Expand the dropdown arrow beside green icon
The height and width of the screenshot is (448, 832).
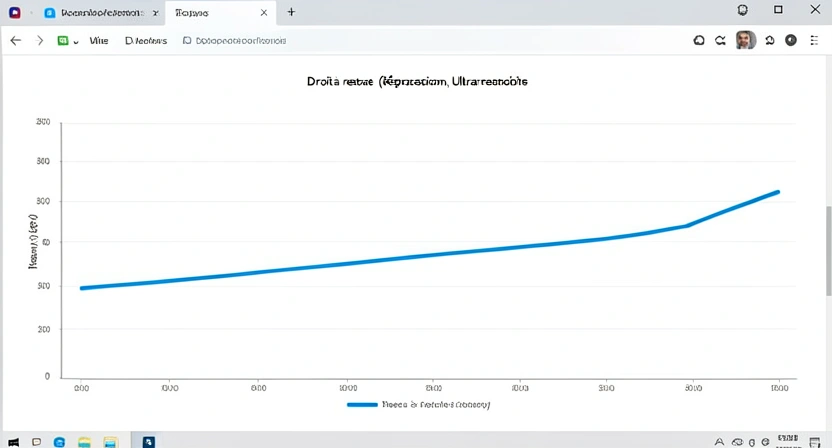pos(76,41)
